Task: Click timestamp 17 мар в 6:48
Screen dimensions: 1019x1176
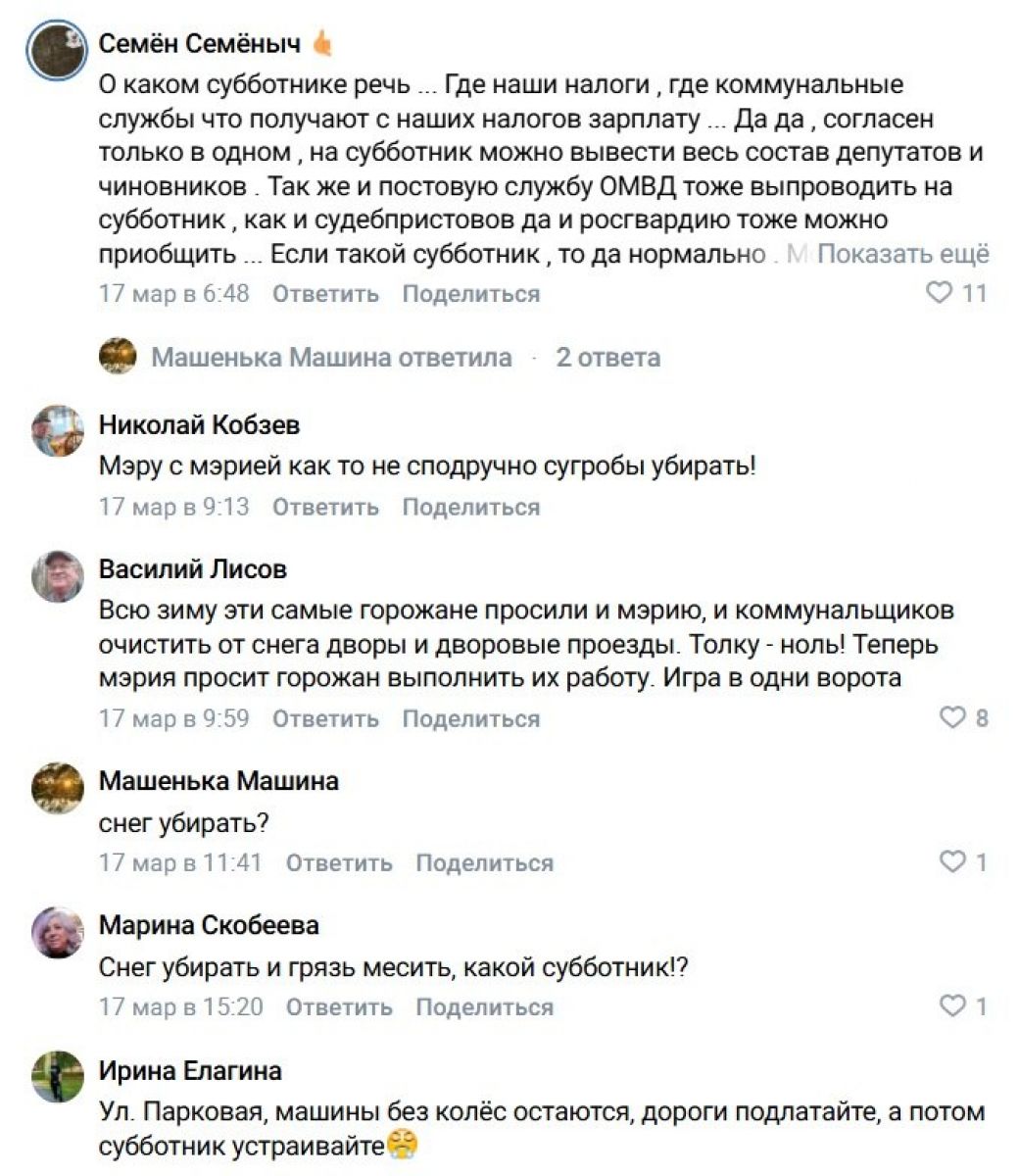Action: point(174,294)
